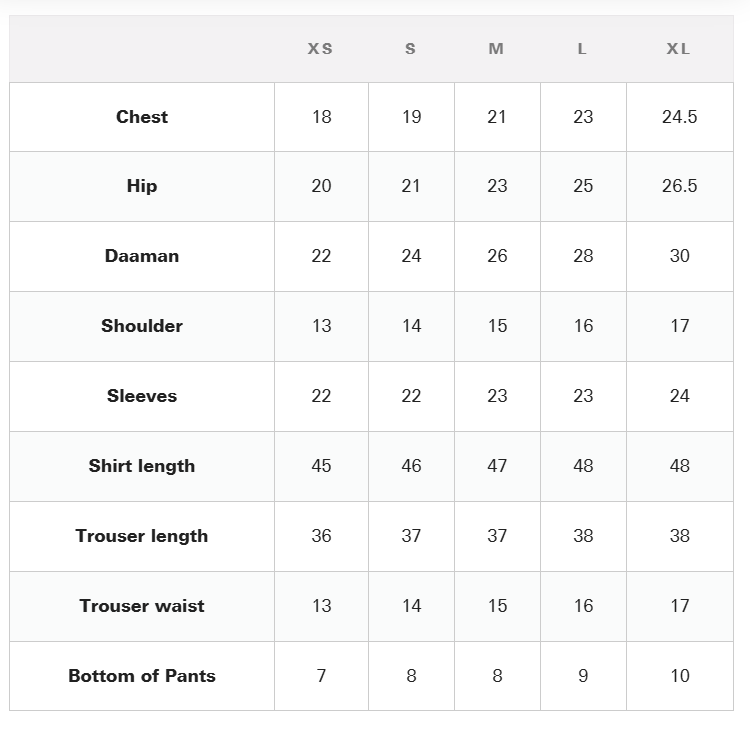The height and width of the screenshot is (730, 750).
Task: Click the Daaman XL value 30
Action: [680, 256]
